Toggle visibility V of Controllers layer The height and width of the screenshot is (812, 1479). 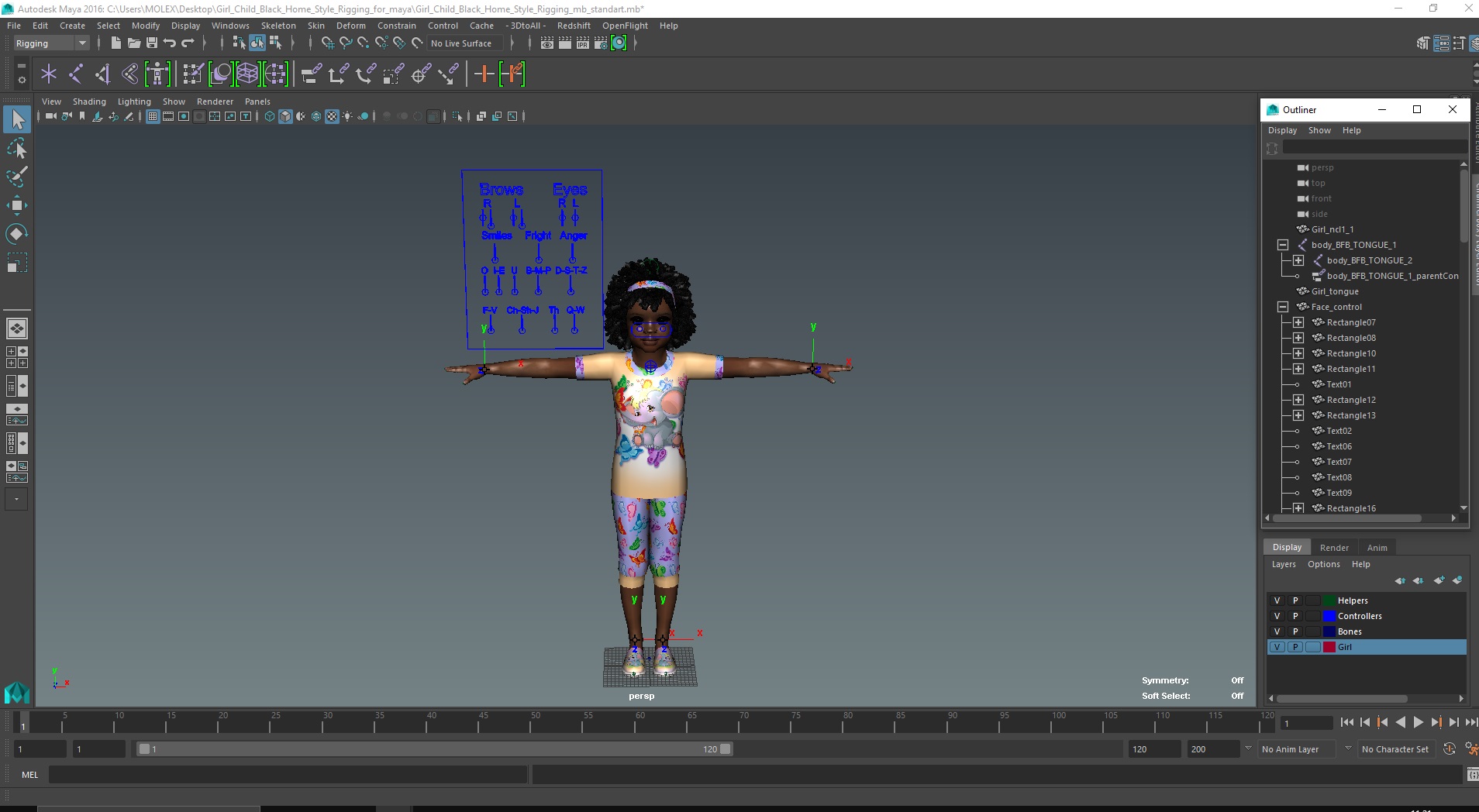[x=1277, y=616]
